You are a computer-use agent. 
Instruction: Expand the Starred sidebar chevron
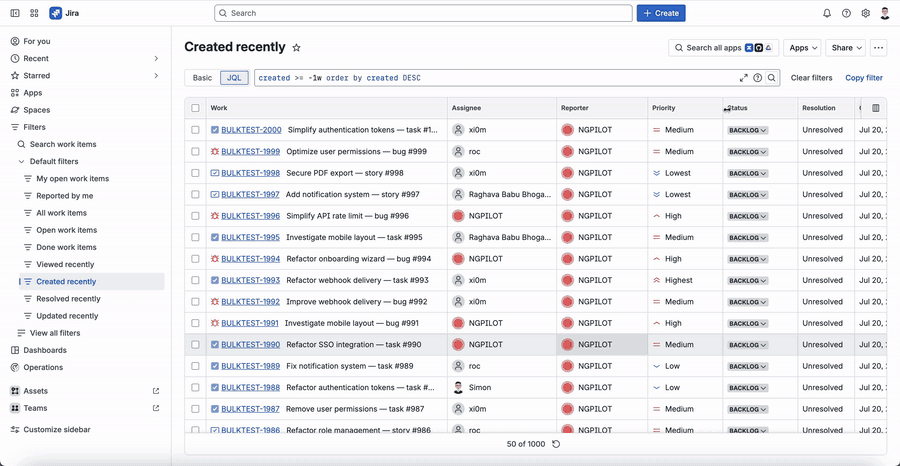pos(156,76)
